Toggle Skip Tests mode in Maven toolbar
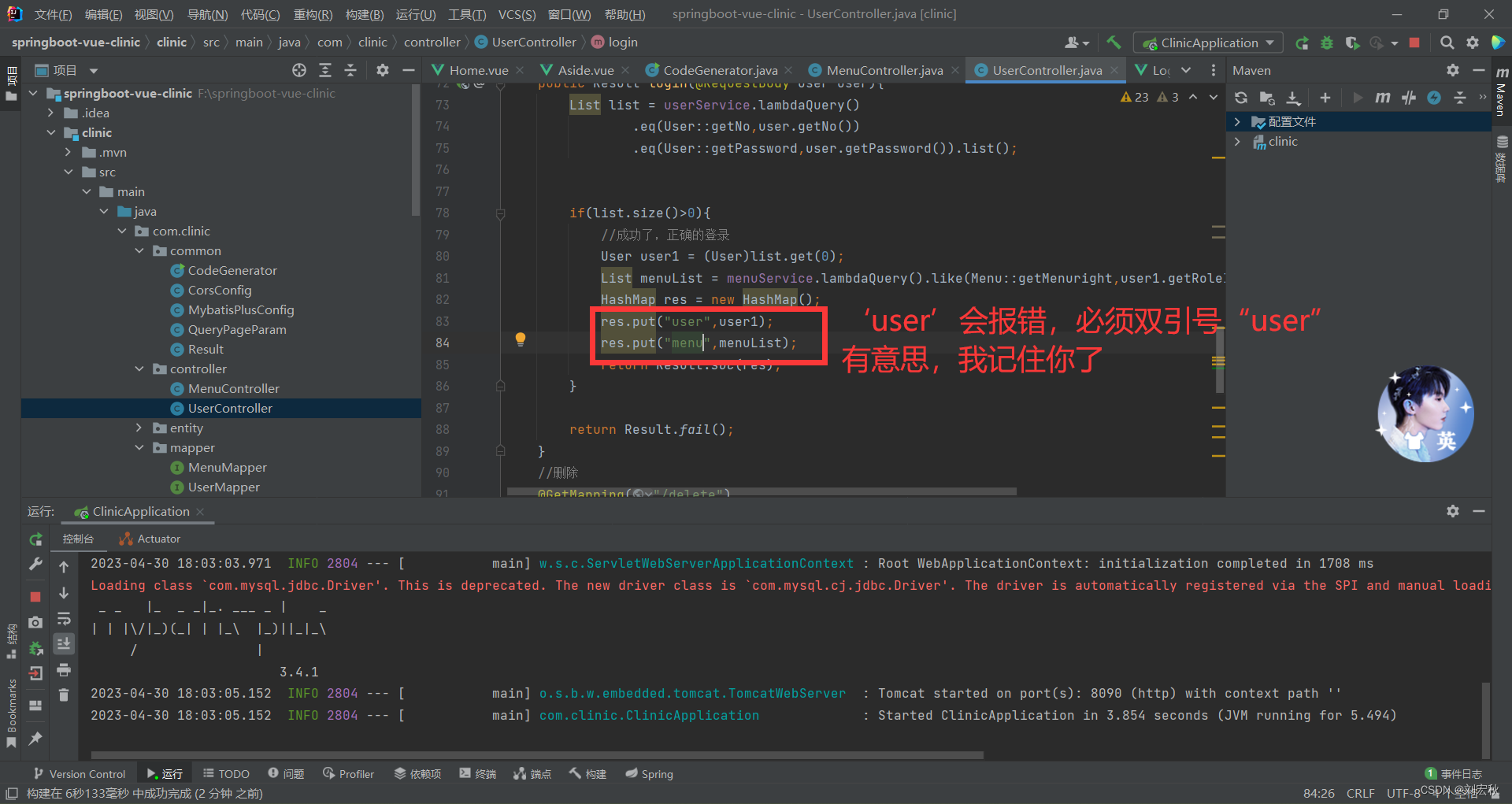1512x804 pixels. pyautogui.click(x=1409, y=98)
